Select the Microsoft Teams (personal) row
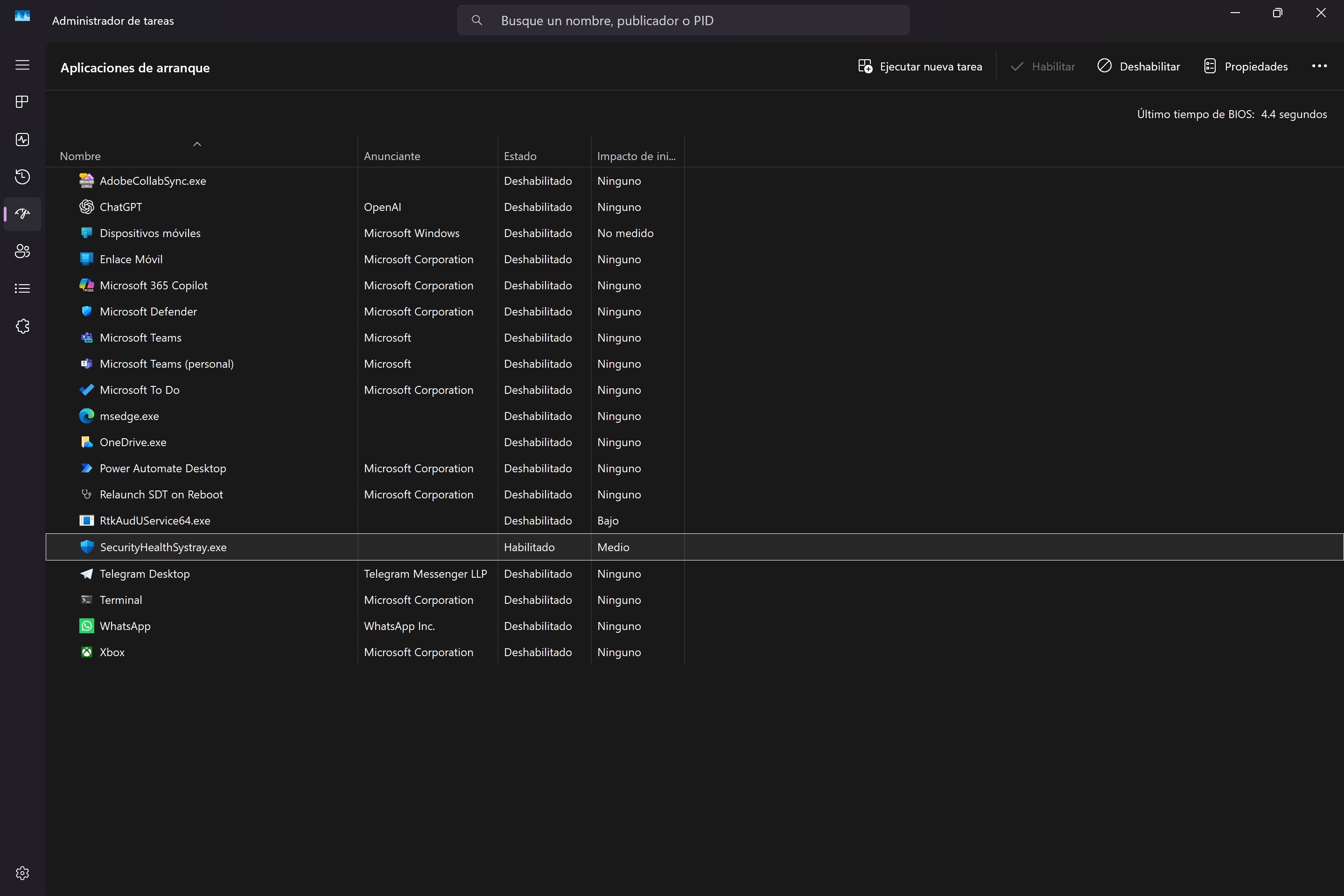This screenshot has height=896, width=1344. point(694,364)
